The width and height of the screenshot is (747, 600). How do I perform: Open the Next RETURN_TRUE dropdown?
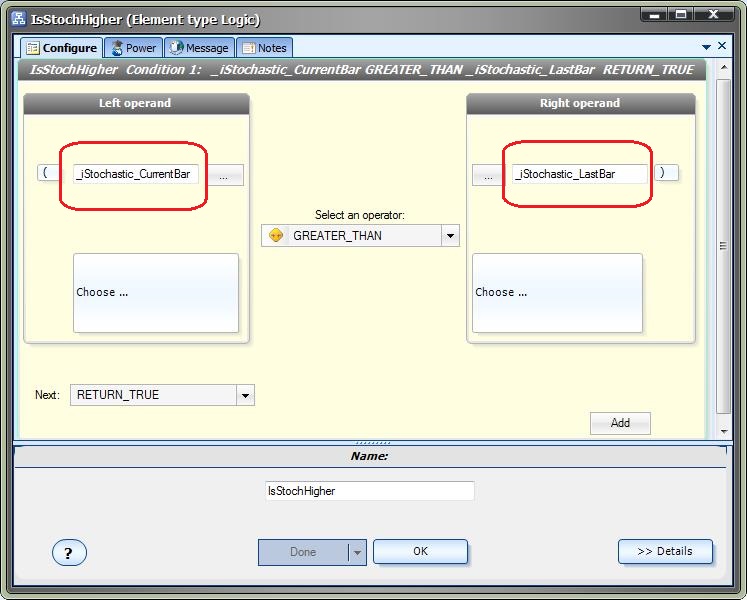click(x=245, y=395)
